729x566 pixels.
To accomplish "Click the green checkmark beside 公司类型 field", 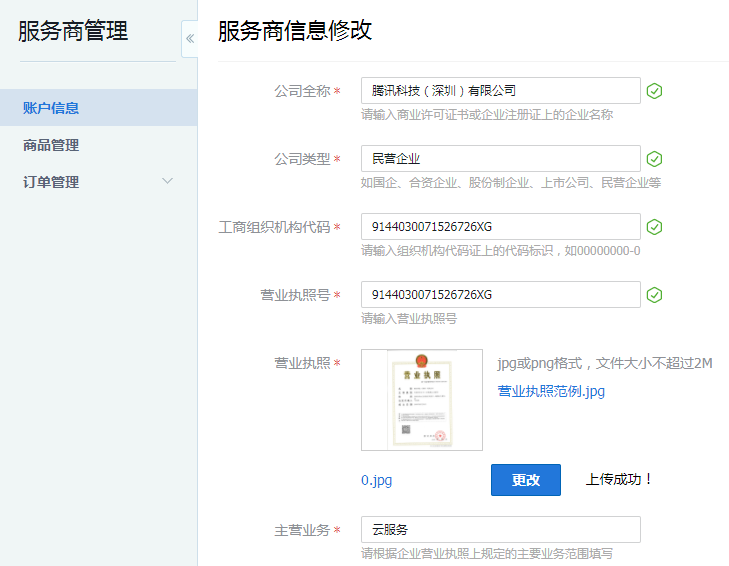I will coord(654,159).
